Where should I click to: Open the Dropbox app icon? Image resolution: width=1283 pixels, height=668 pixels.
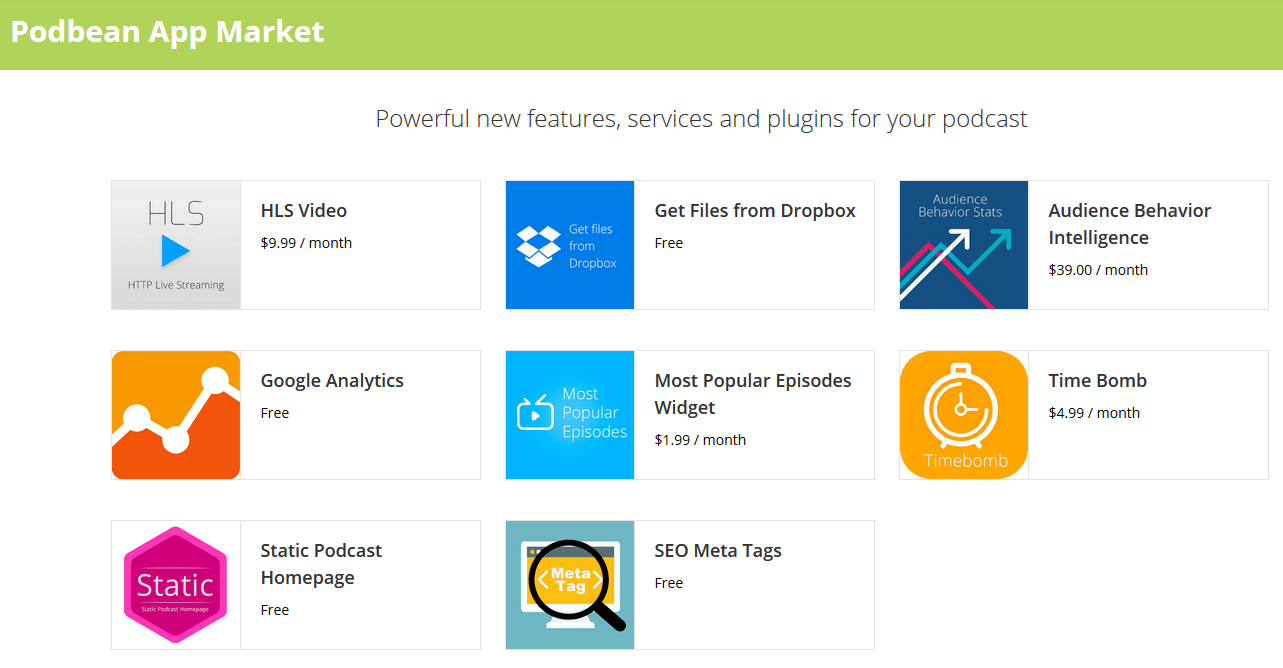pos(569,244)
